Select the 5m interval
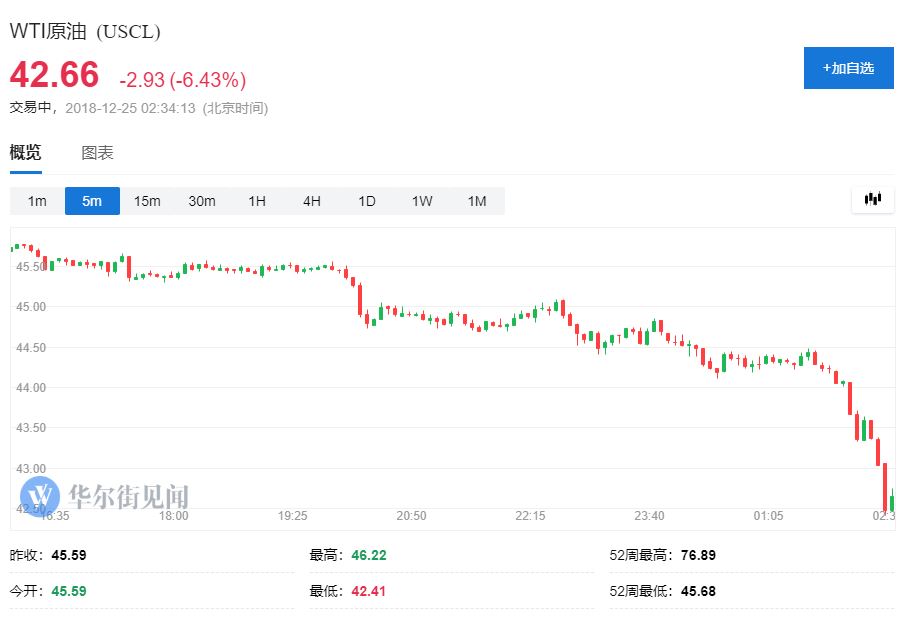 pos(92,201)
